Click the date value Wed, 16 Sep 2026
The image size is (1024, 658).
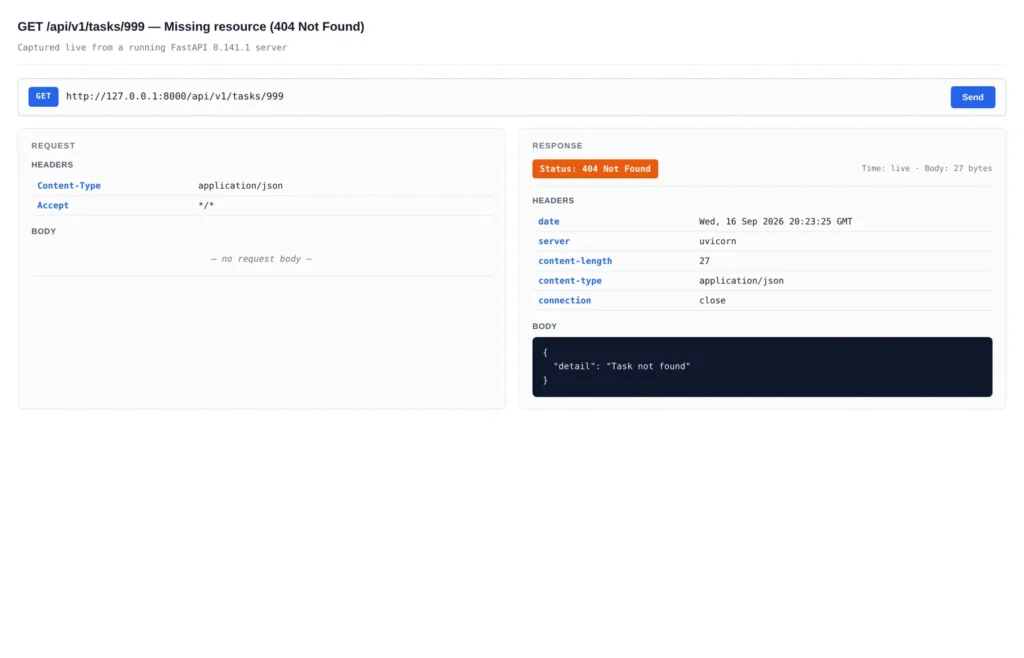(x=775, y=221)
